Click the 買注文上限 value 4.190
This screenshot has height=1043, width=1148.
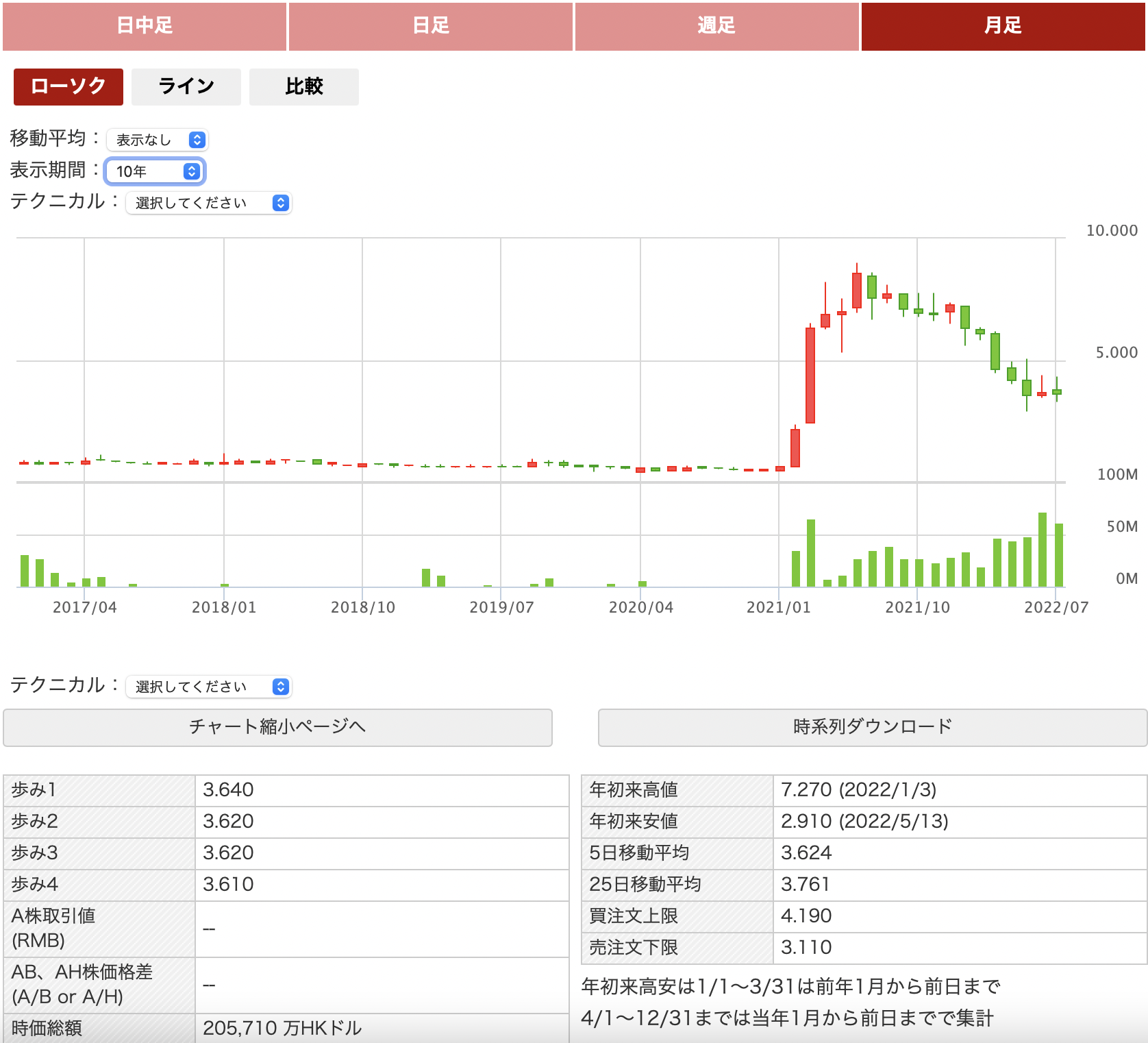(x=806, y=916)
